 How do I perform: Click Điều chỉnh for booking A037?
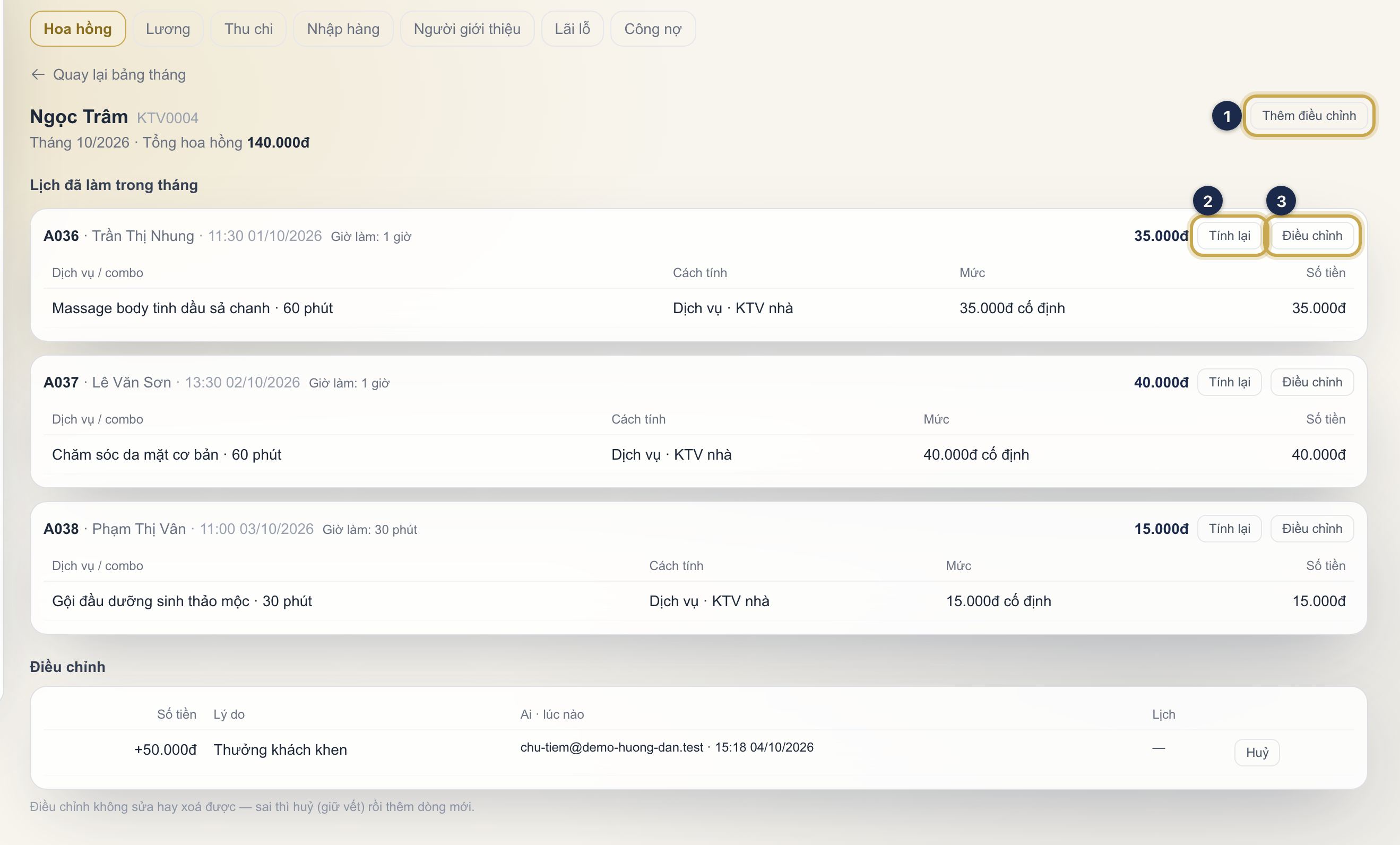(1312, 383)
